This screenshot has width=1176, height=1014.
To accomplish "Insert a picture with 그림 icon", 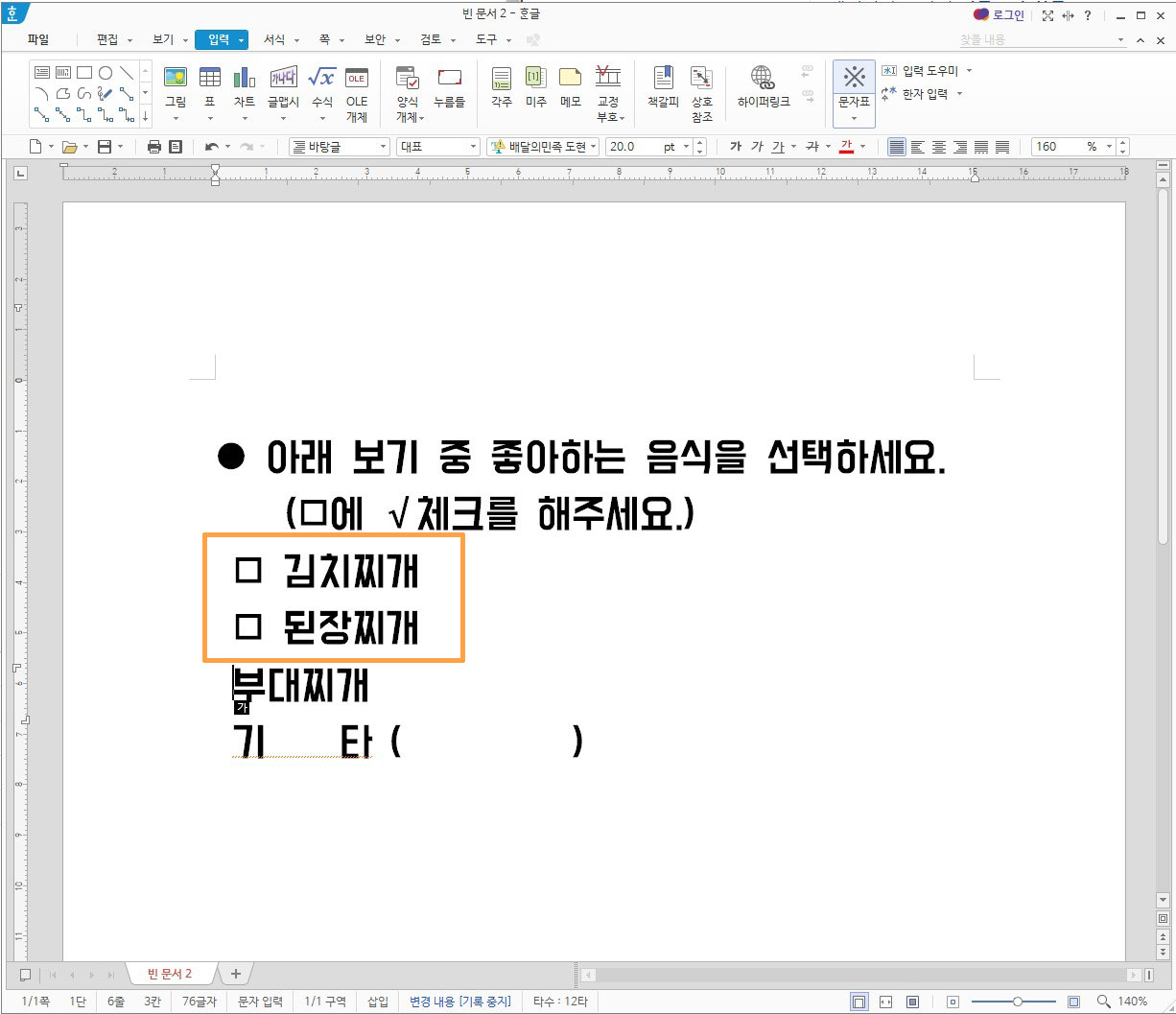I will (x=176, y=78).
